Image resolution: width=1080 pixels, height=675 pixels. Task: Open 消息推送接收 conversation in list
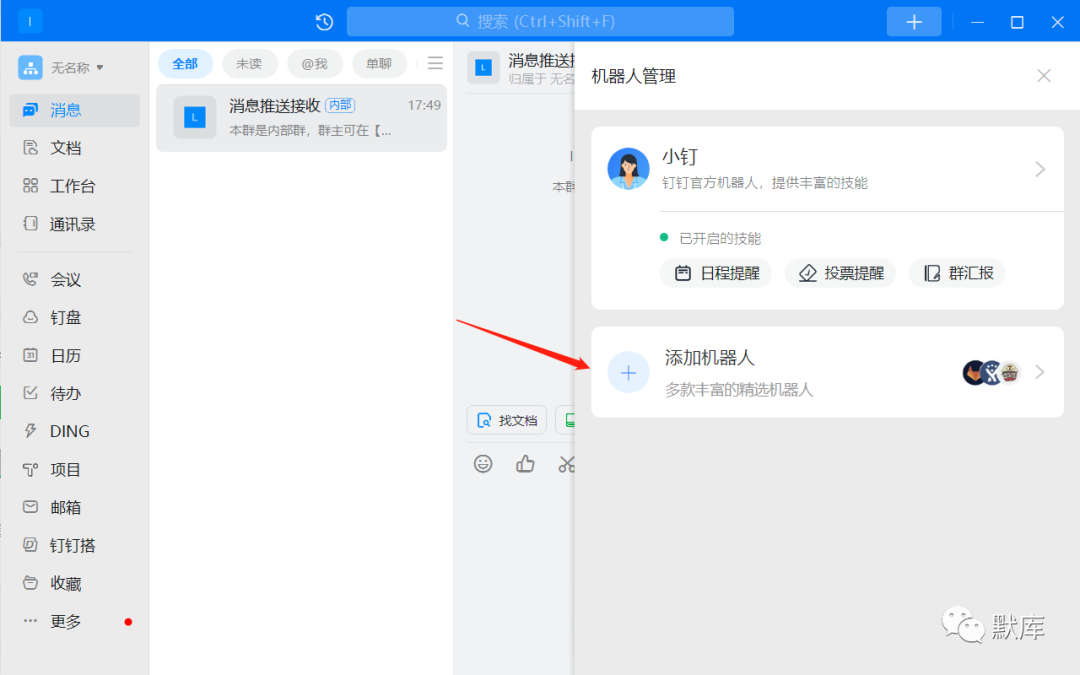click(x=302, y=118)
